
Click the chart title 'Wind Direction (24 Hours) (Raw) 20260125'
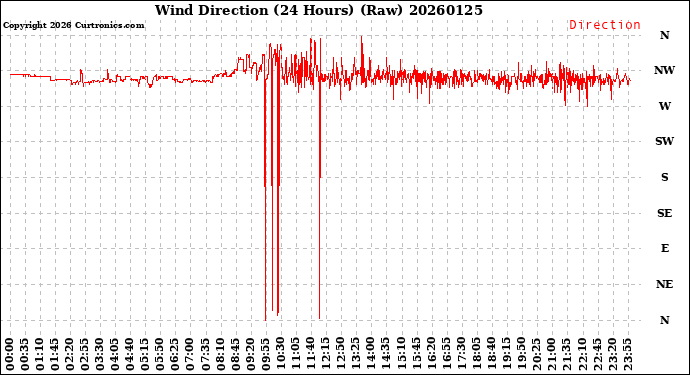point(319,10)
